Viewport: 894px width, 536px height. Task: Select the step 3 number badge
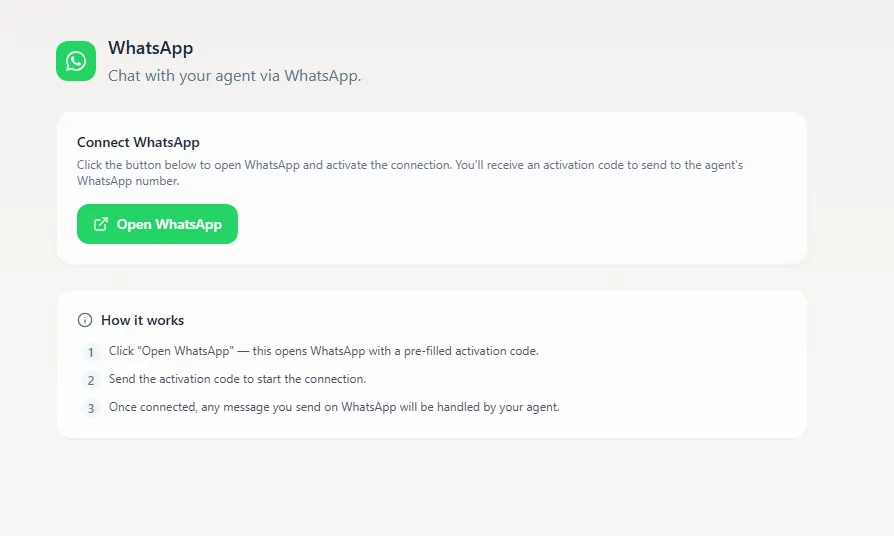[x=91, y=408]
